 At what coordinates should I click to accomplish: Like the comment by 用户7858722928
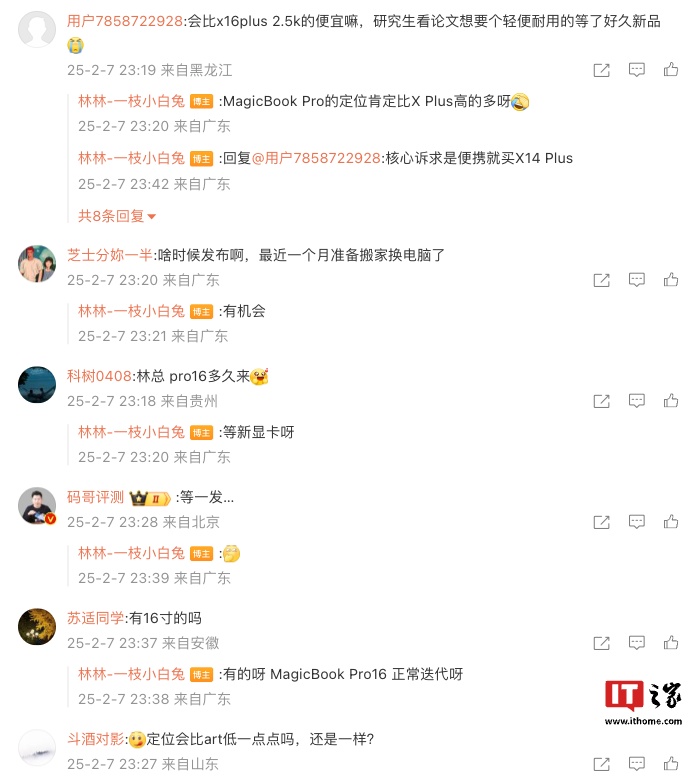pyautogui.click(x=671, y=69)
